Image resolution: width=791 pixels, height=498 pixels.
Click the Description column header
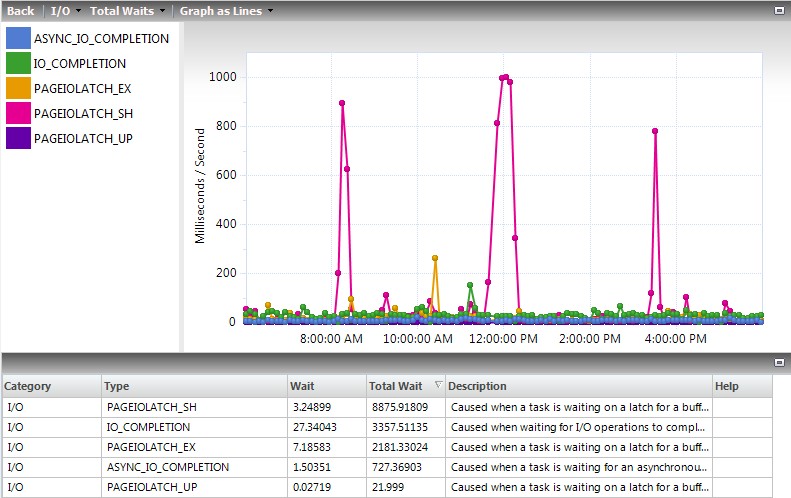coord(577,386)
